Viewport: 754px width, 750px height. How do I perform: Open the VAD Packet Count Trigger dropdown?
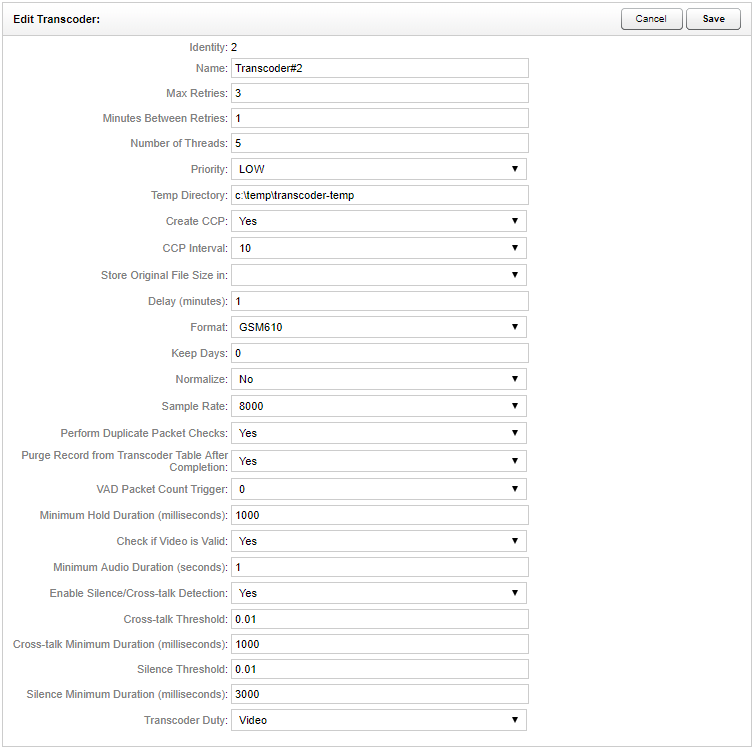click(379, 489)
